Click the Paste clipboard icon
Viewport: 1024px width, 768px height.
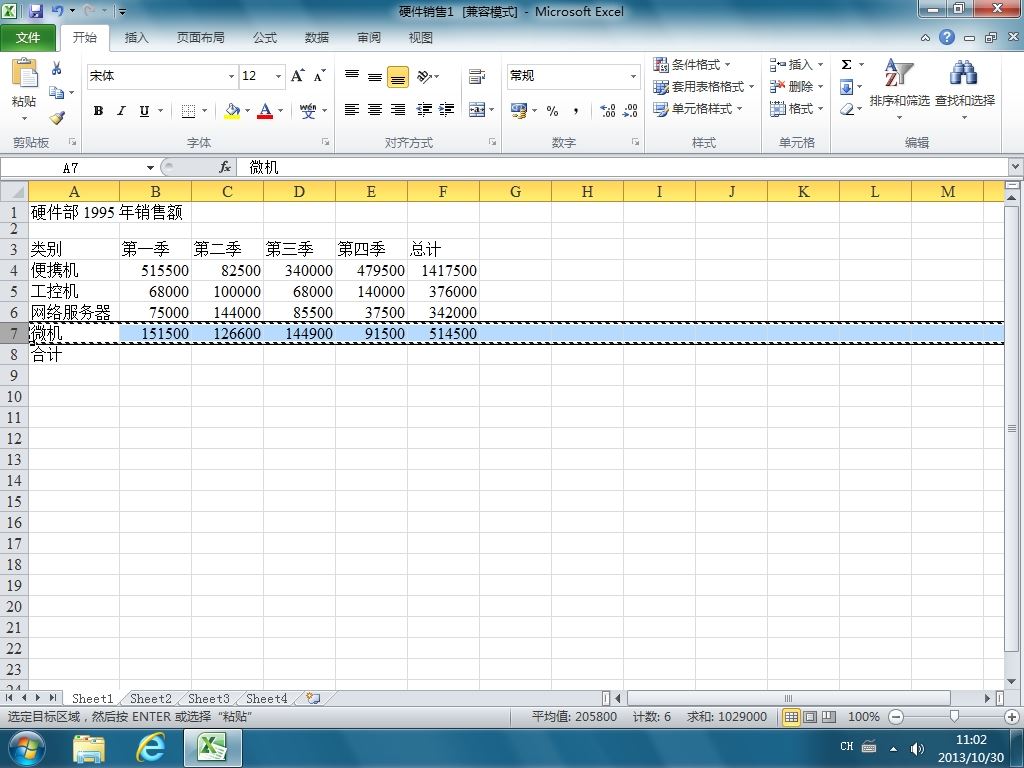(24, 73)
